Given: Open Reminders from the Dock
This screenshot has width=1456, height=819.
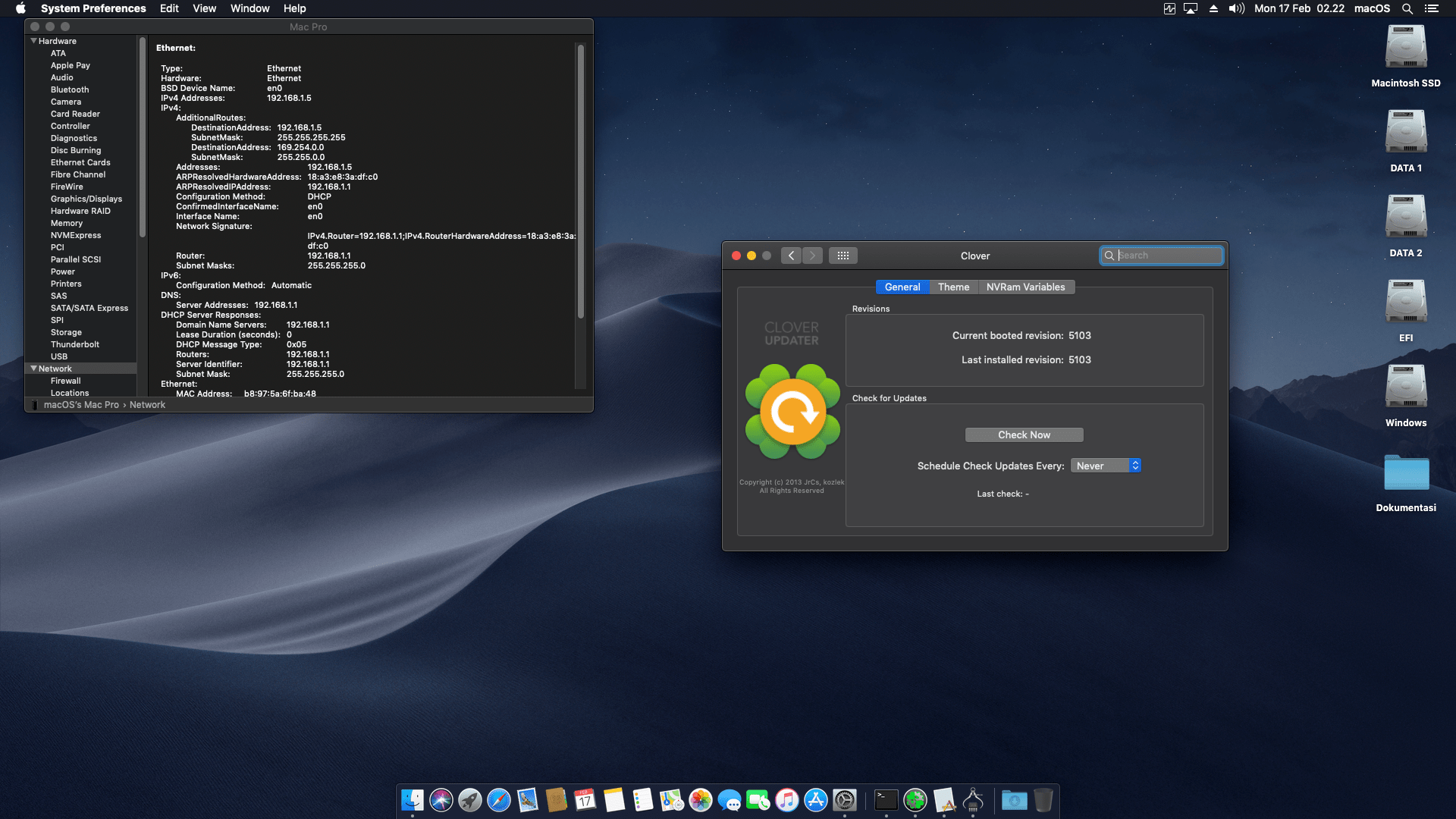Looking at the screenshot, I should coord(642,800).
